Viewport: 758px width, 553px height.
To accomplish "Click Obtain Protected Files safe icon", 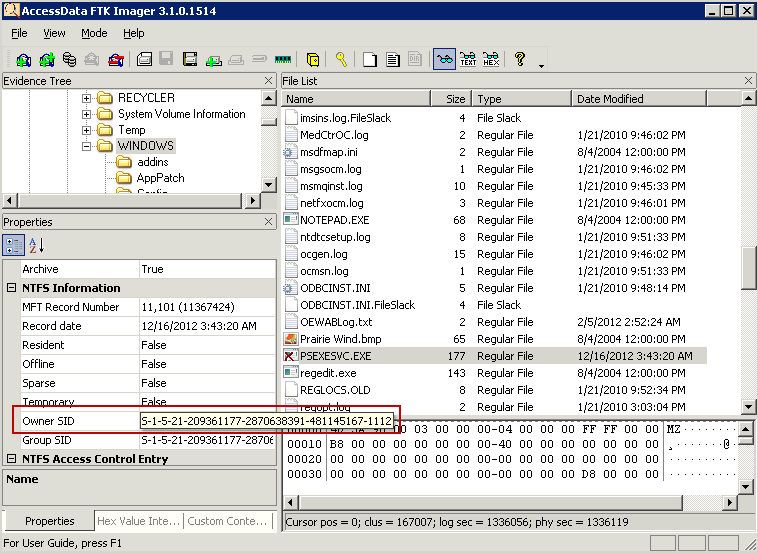I will point(313,59).
